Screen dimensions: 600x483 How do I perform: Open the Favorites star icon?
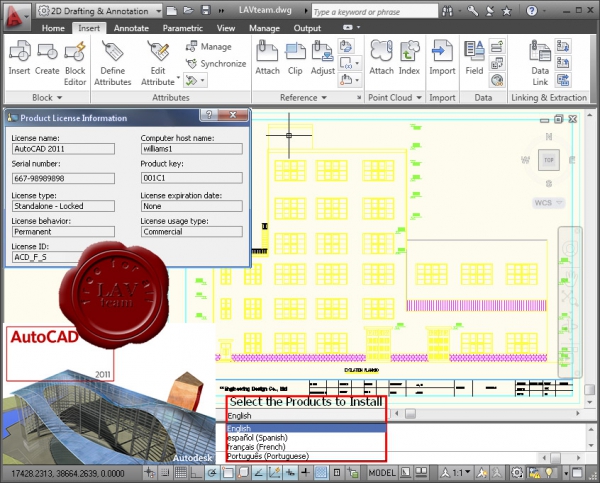(507, 11)
